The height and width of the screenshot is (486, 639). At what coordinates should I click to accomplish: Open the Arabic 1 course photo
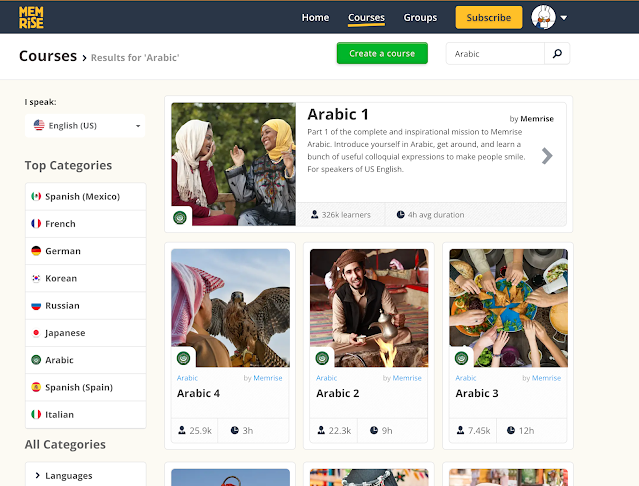234,164
